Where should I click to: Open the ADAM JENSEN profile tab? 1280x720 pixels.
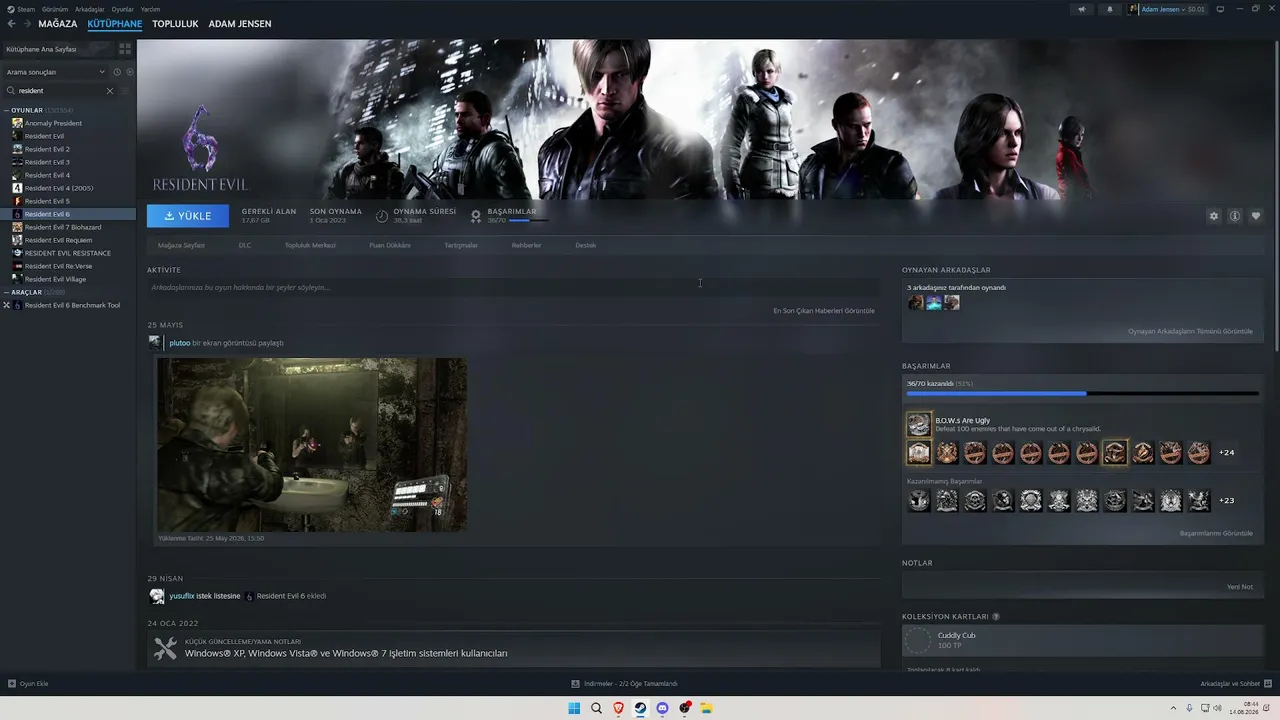(x=240, y=24)
